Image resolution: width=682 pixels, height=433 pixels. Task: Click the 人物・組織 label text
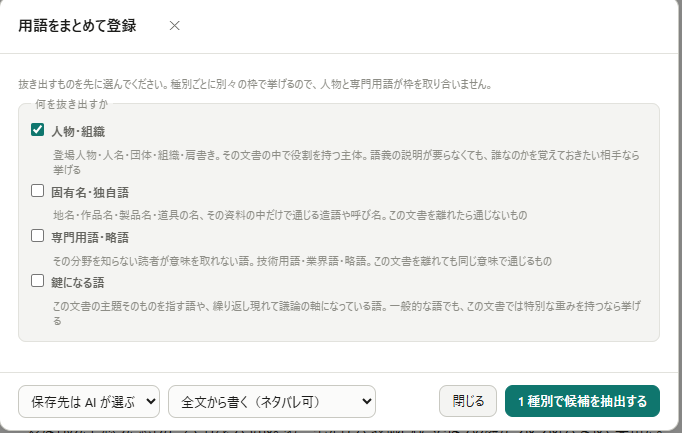click(x=78, y=132)
